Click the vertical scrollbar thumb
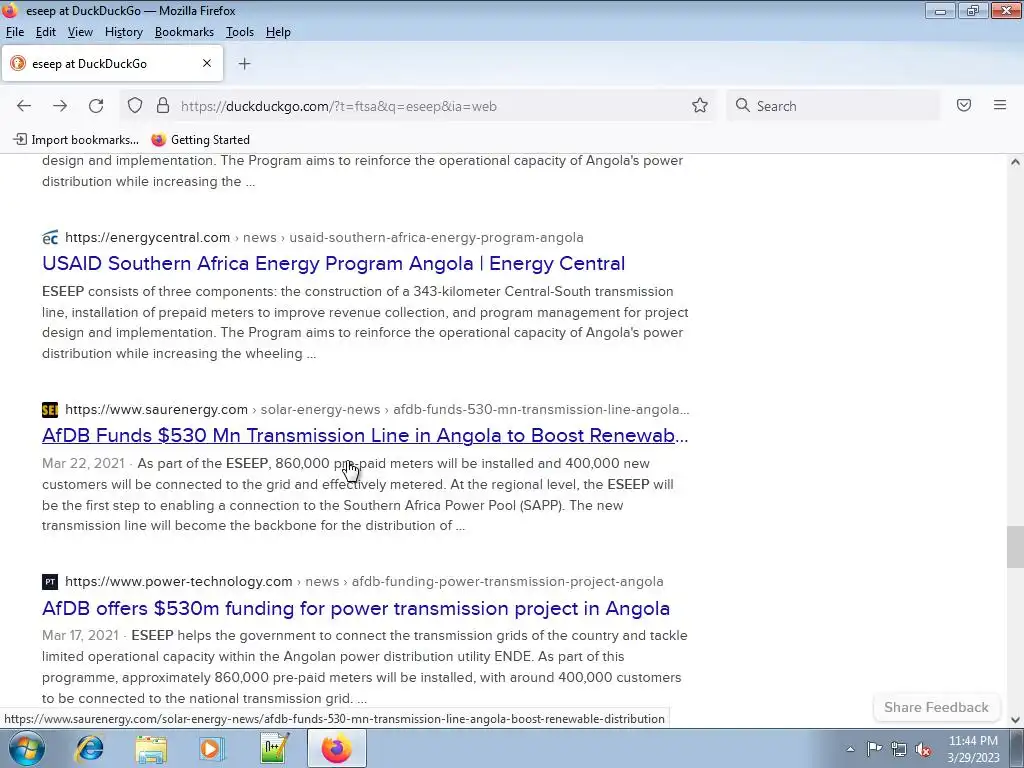Screen dimensions: 1024x768 click(1015, 547)
